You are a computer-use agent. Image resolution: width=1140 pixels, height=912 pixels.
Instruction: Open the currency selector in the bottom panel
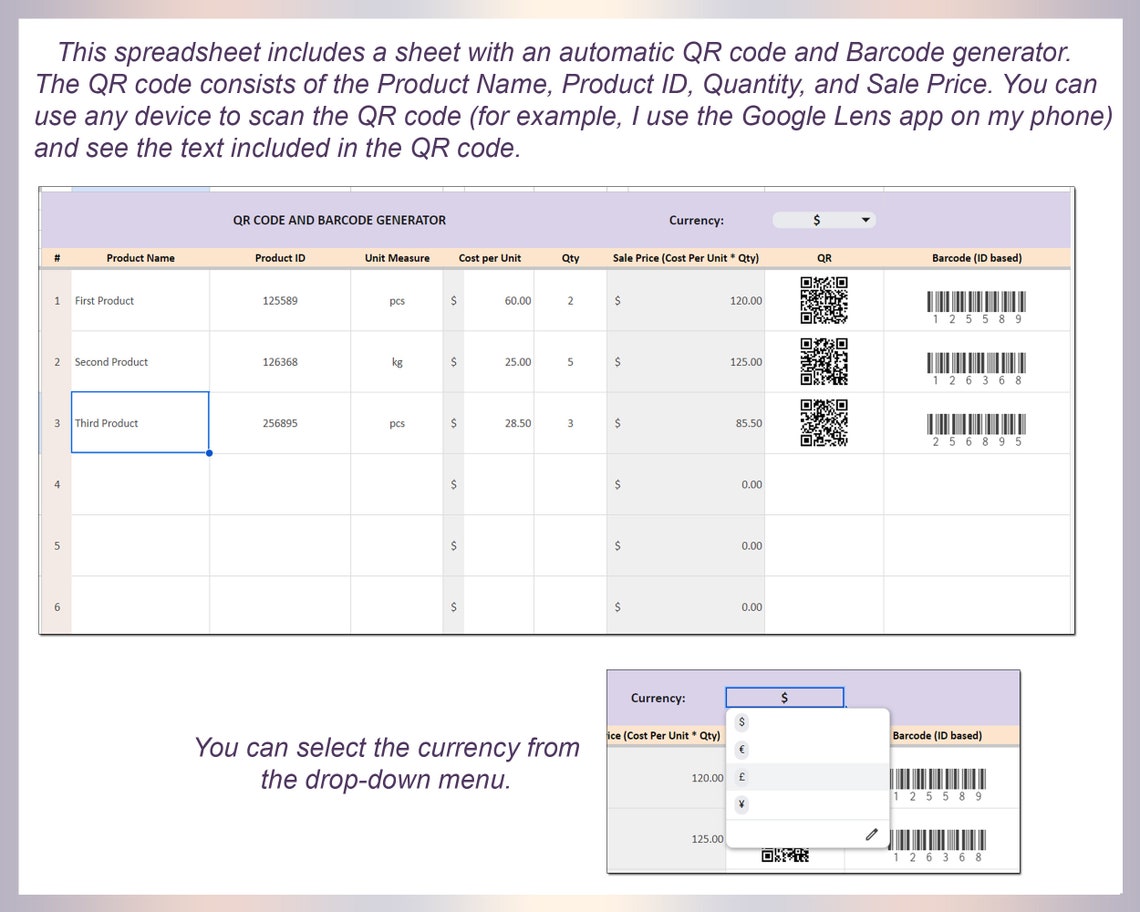784,697
